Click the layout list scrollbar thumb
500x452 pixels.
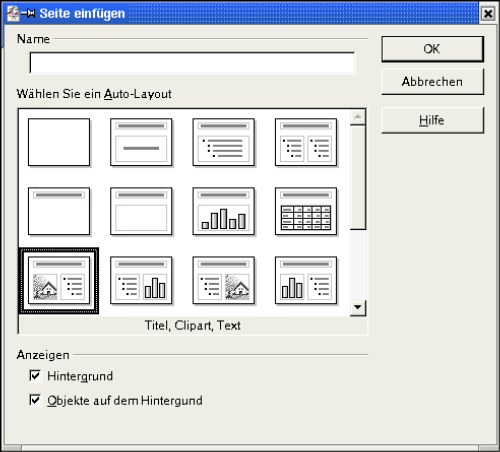[358, 177]
